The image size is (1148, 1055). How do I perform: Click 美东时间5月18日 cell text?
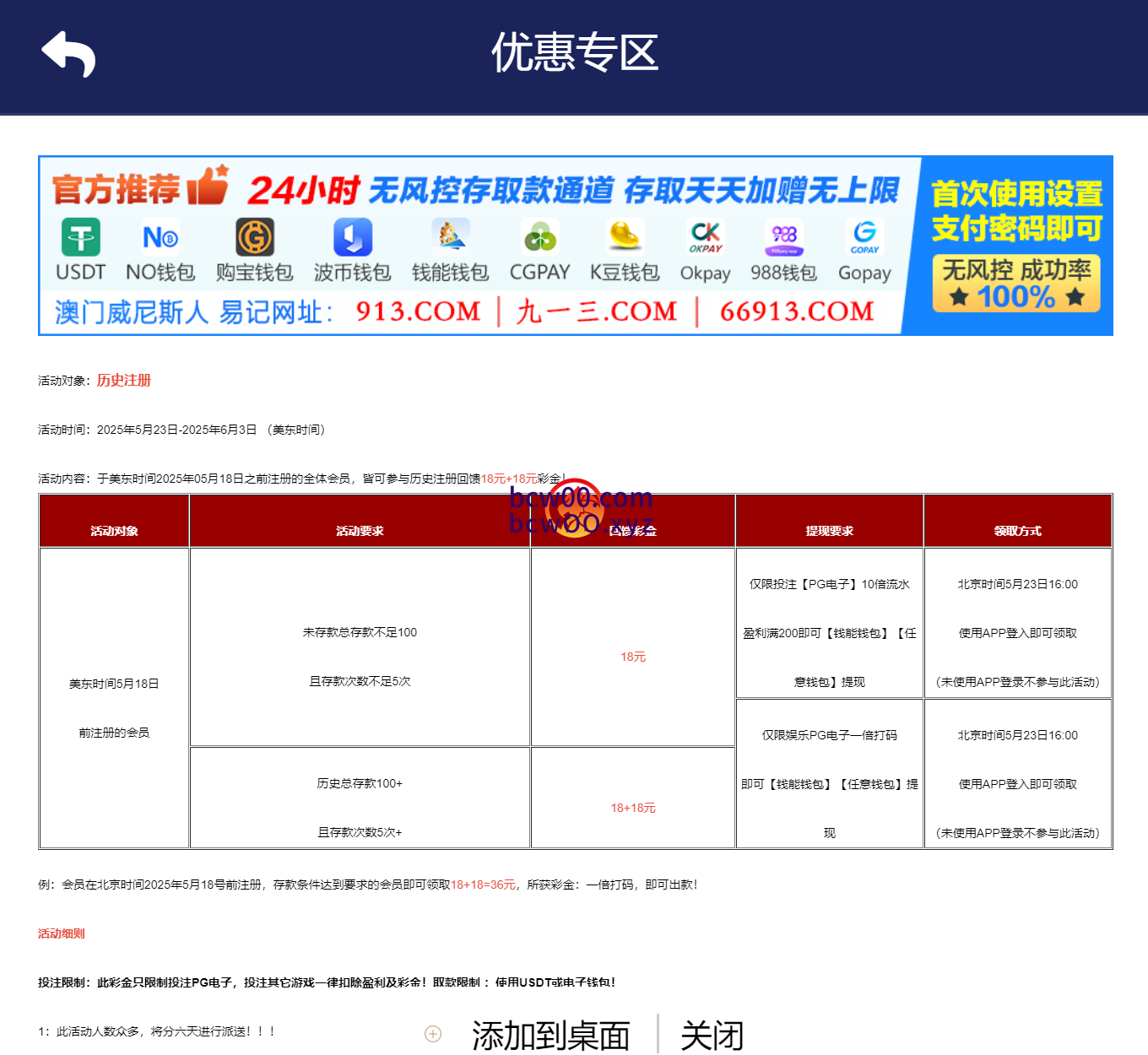pos(114,684)
